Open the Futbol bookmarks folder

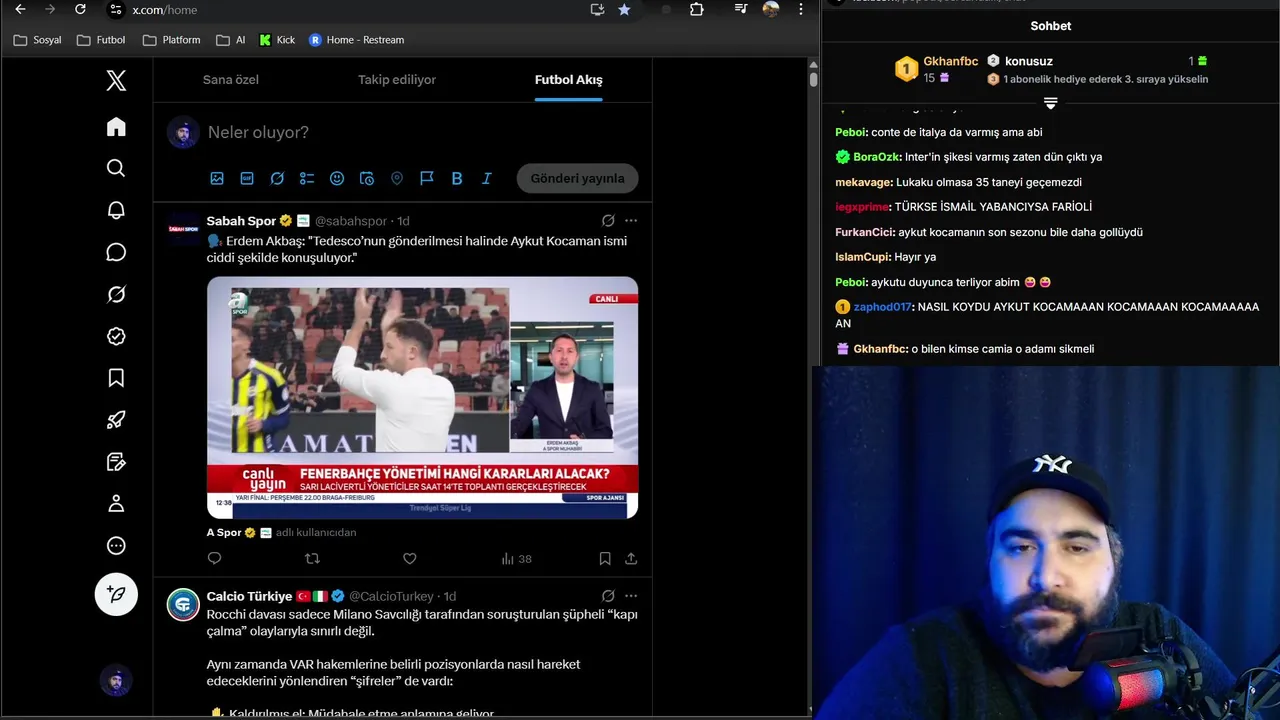101,40
